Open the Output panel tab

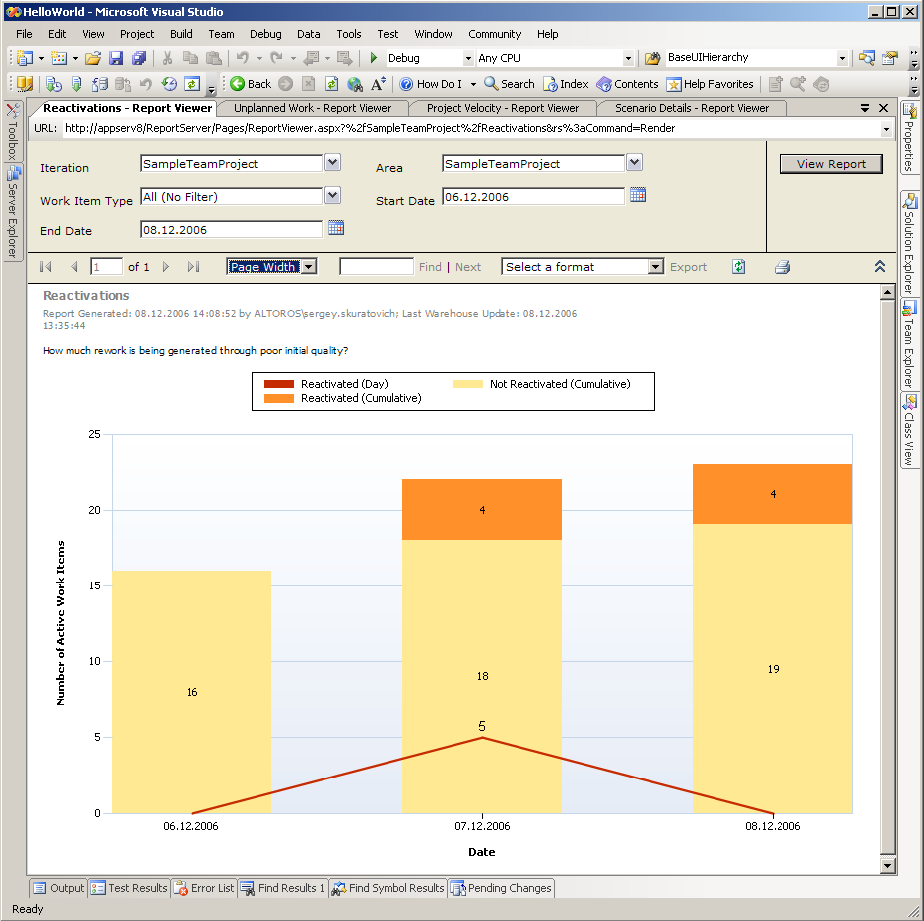pyautogui.click(x=58, y=887)
